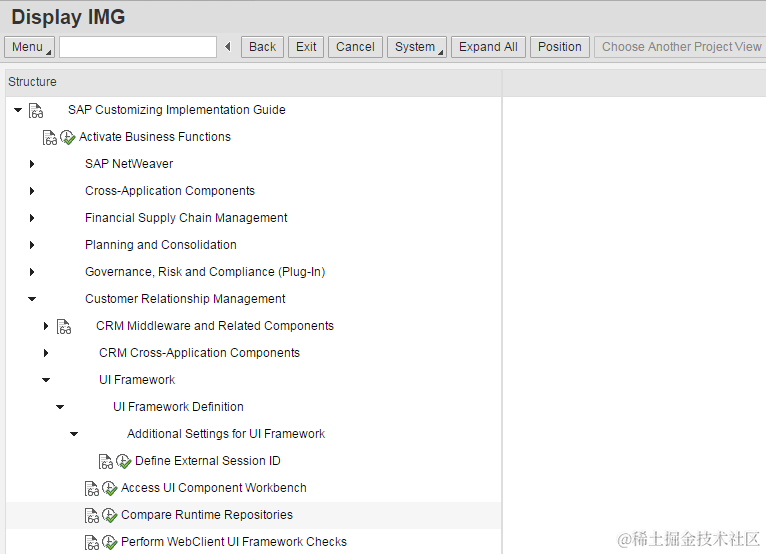
Task: Collapse the UI Framework Definition node
Action: [x=60, y=407]
